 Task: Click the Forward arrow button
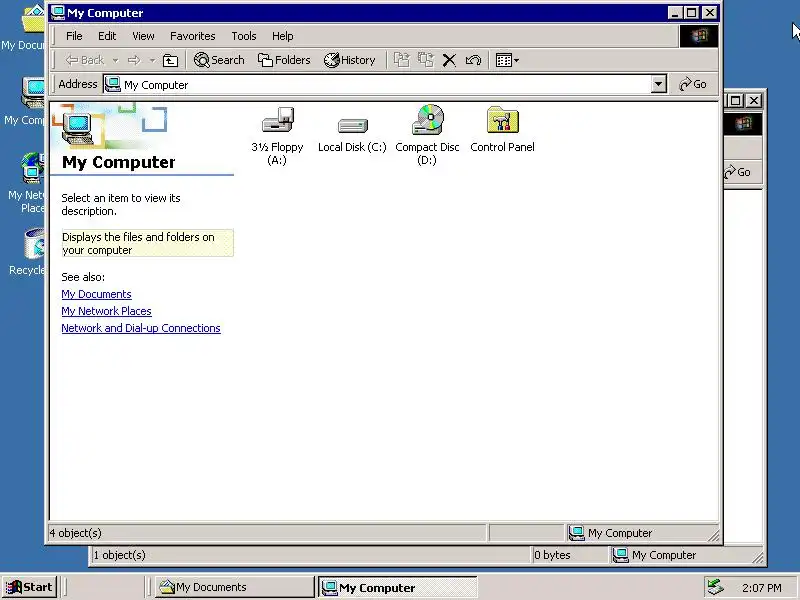(x=134, y=60)
